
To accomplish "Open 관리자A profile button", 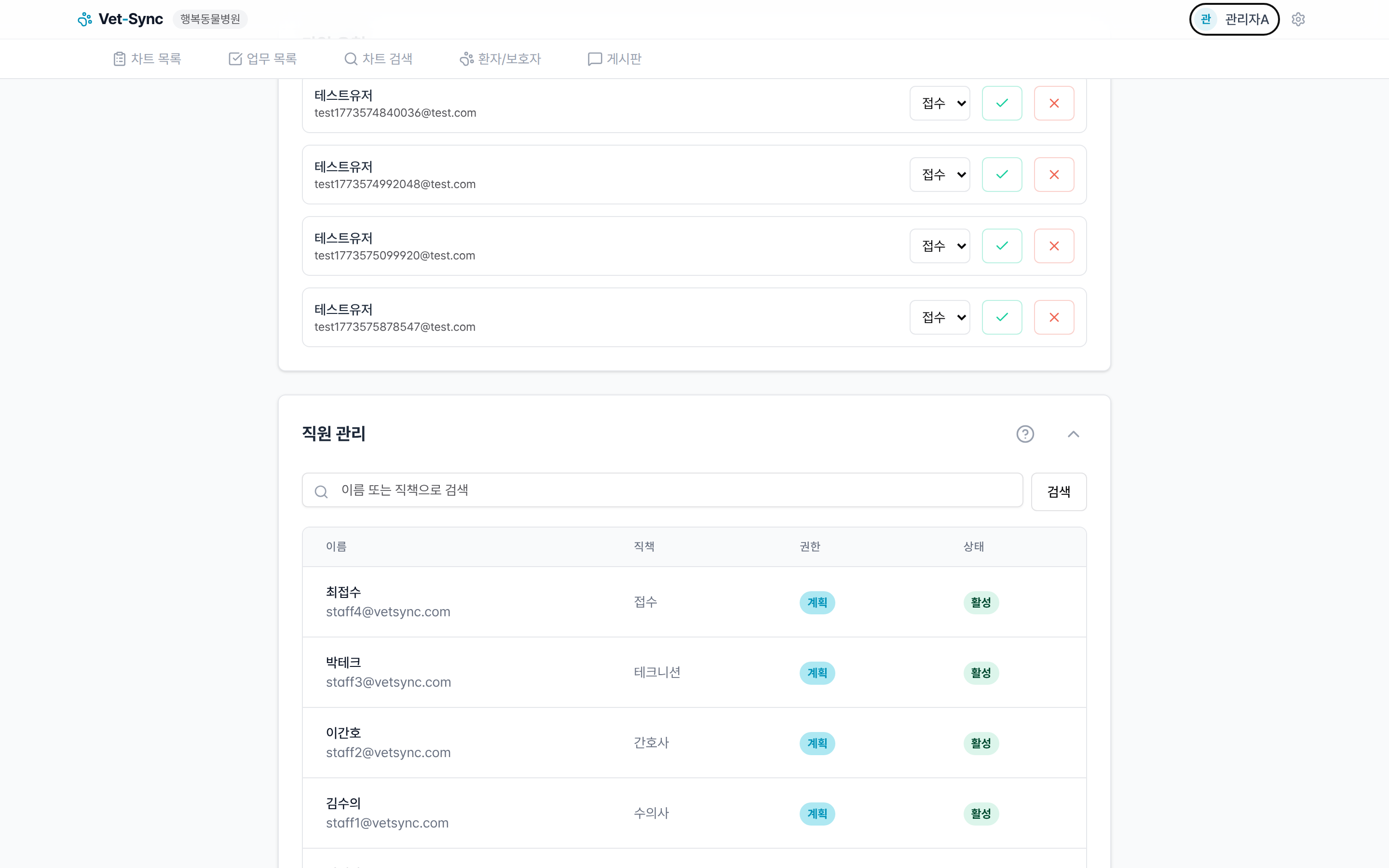I will point(1234,19).
